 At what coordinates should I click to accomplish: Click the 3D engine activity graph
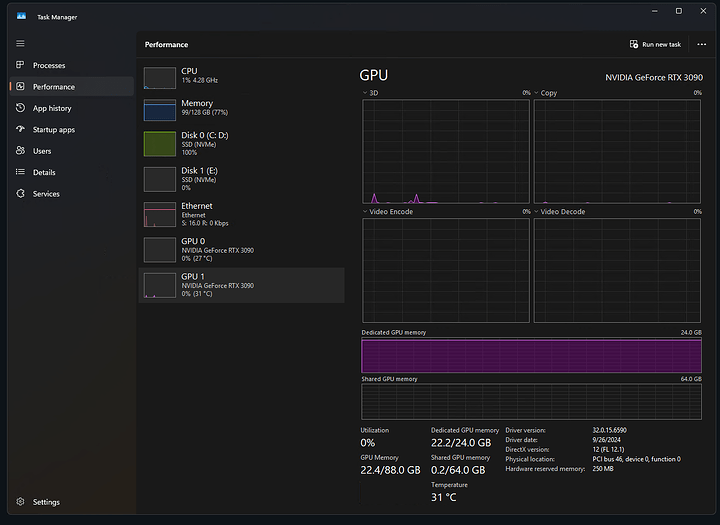tap(445, 151)
